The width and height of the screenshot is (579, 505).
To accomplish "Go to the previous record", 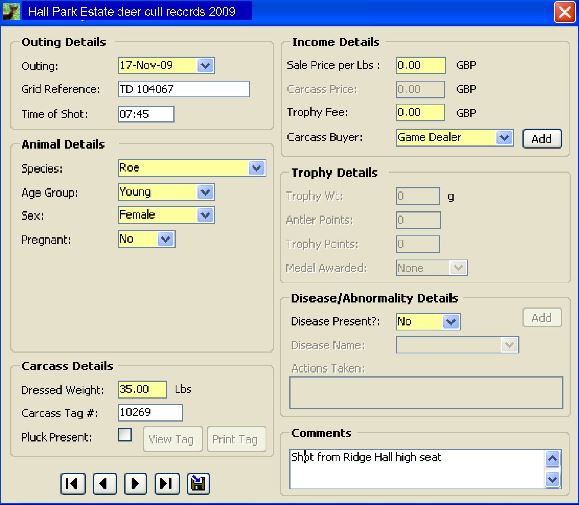I will (105, 484).
